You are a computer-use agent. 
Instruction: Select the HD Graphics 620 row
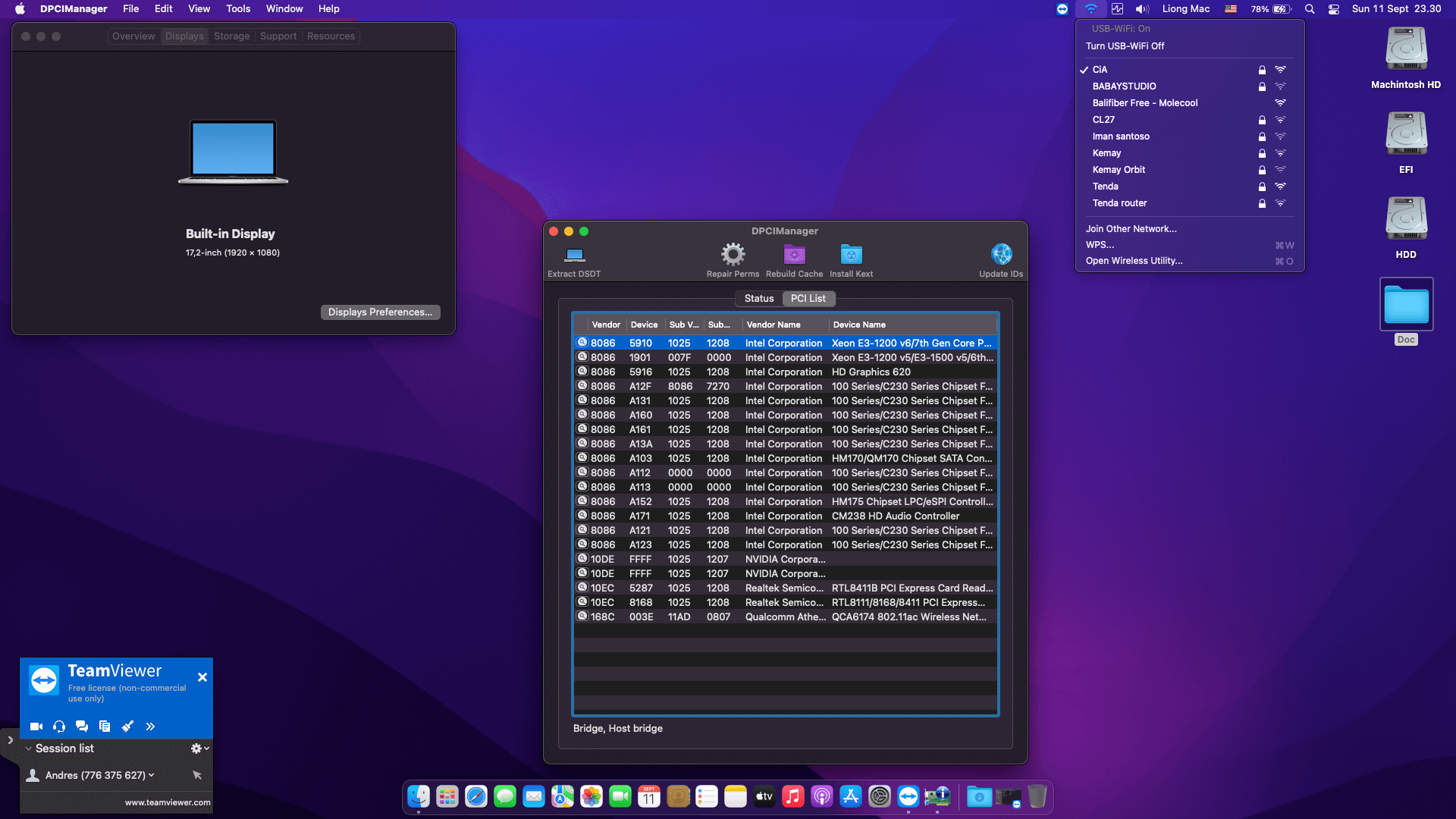786,372
